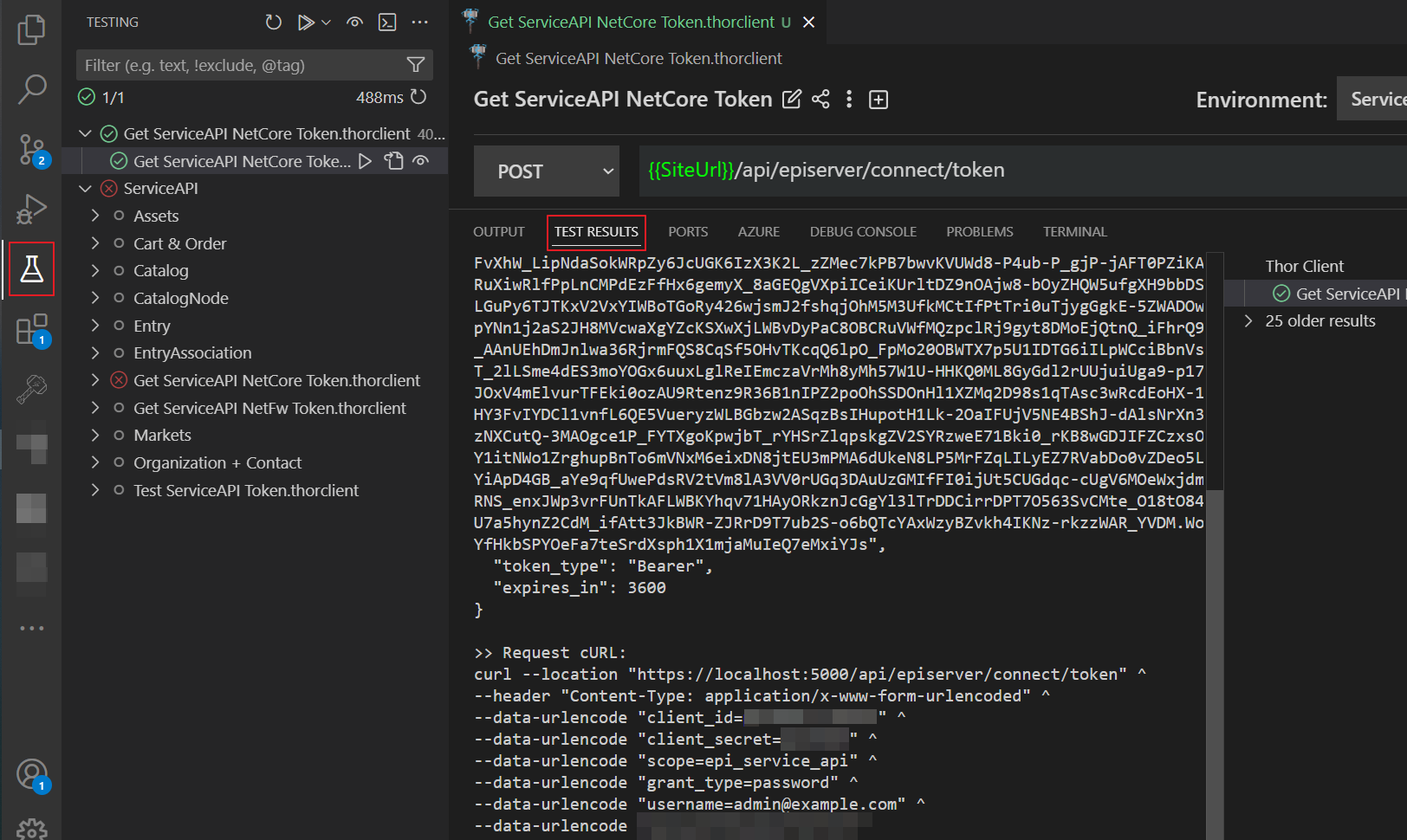Open the POST method dropdown
Screen dimensions: 1407x840
coord(546,171)
